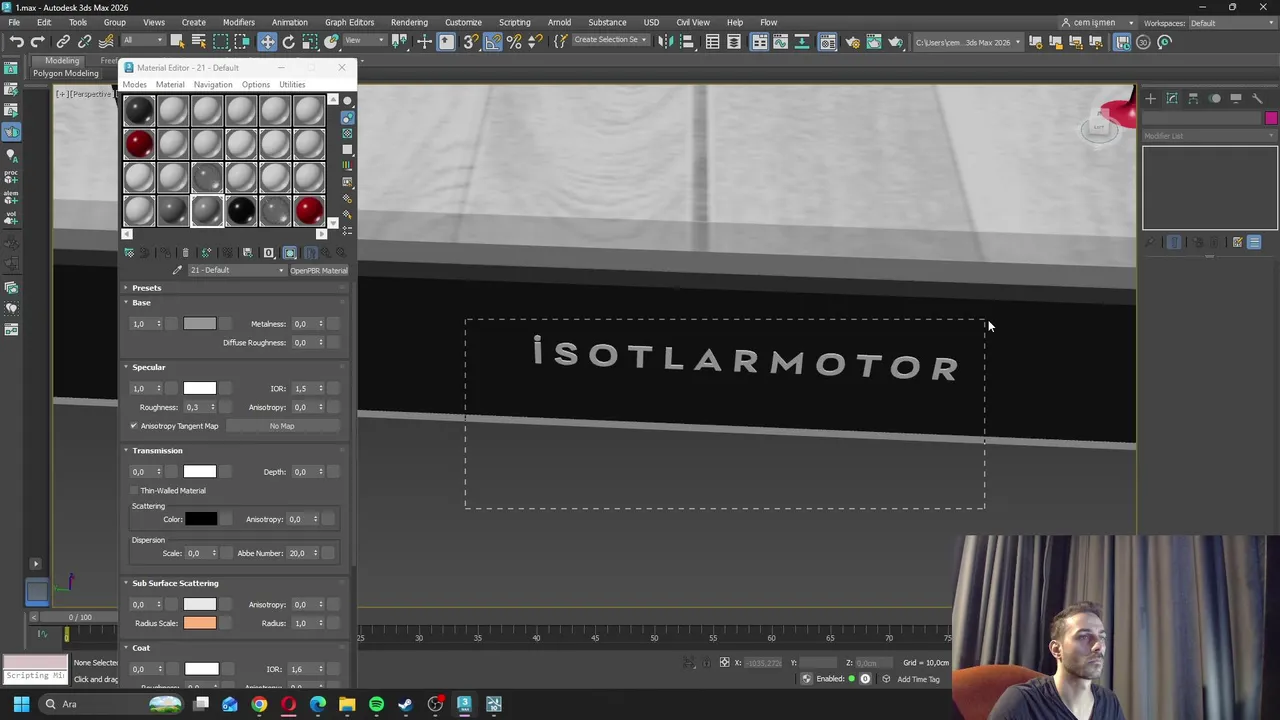This screenshot has width=1280, height=720.
Task: Toggle the Enabled filter indicator in status bar
Action: coord(852,679)
